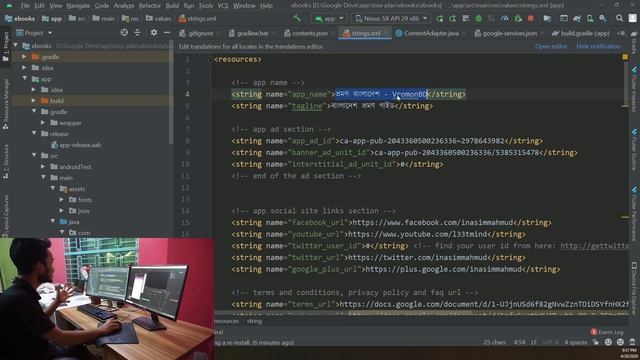640x360 pixels.
Task: Open the Resource Manager side tool window
Action: tap(6, 104)
